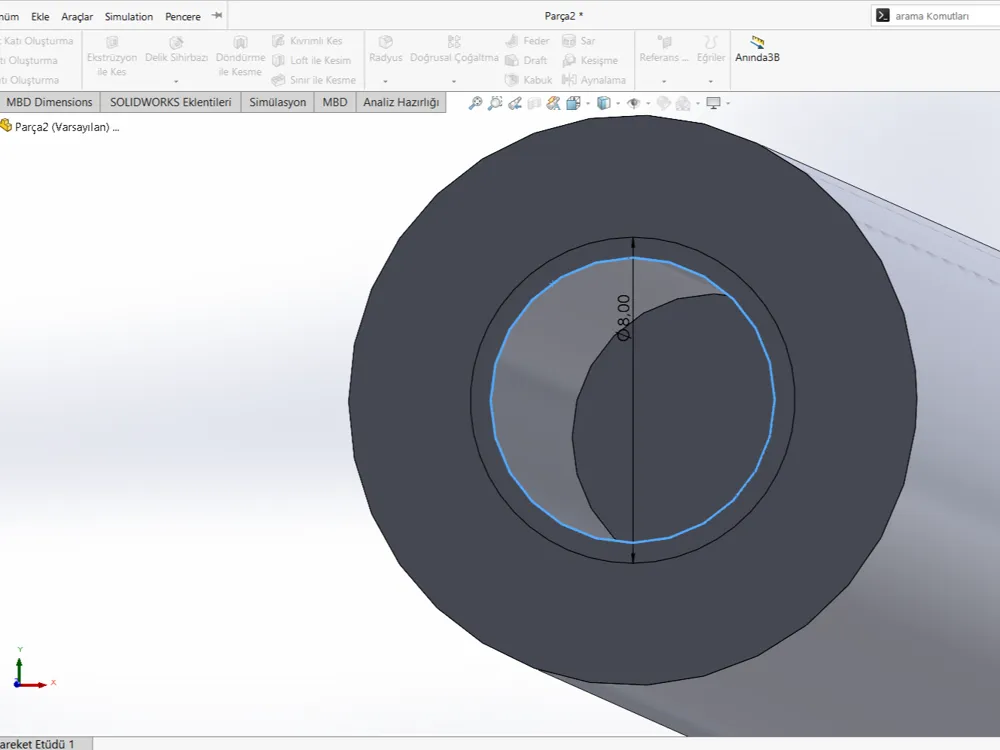Switch to the SOLIDWORKS Eklentileri tab

click(x=170, y=102)
